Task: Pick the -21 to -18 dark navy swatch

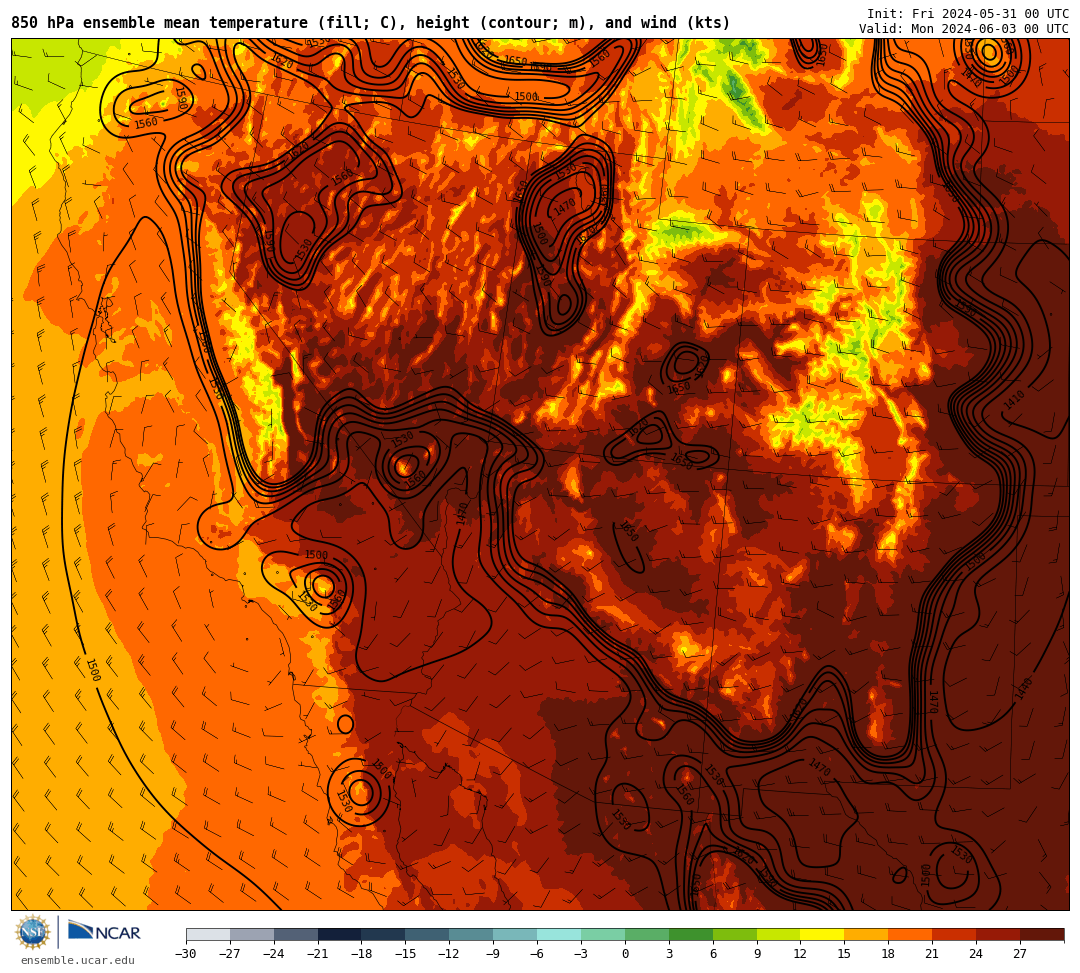Action: [x=340, y=934]
